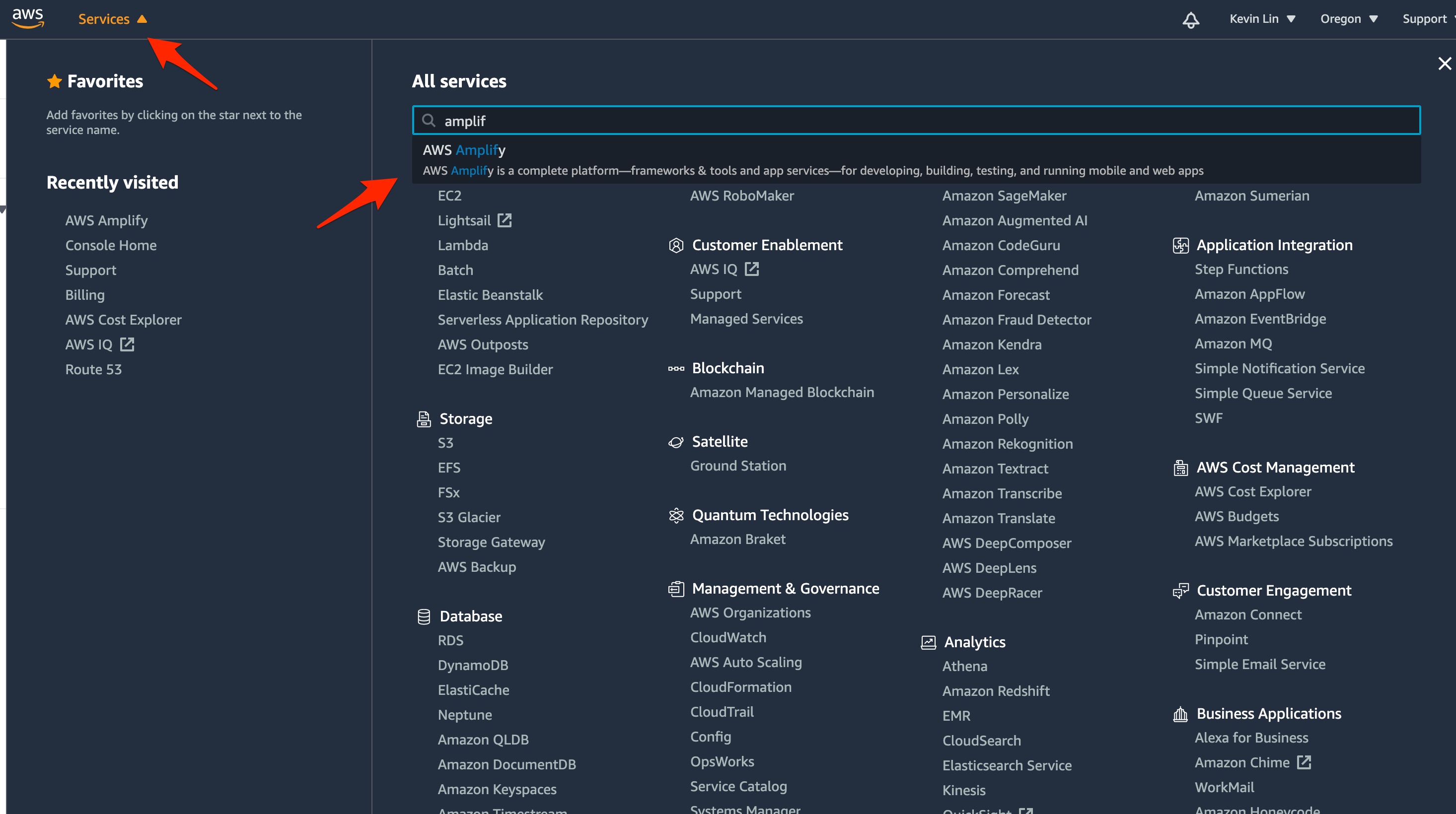Click the all services search field

(916, 120)
